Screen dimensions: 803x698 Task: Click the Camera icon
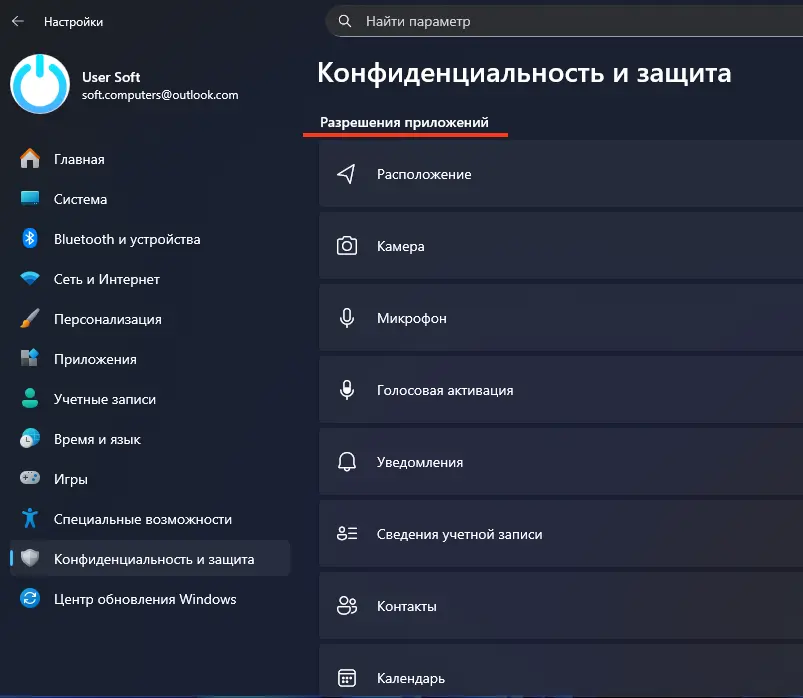tap(347, 246)
